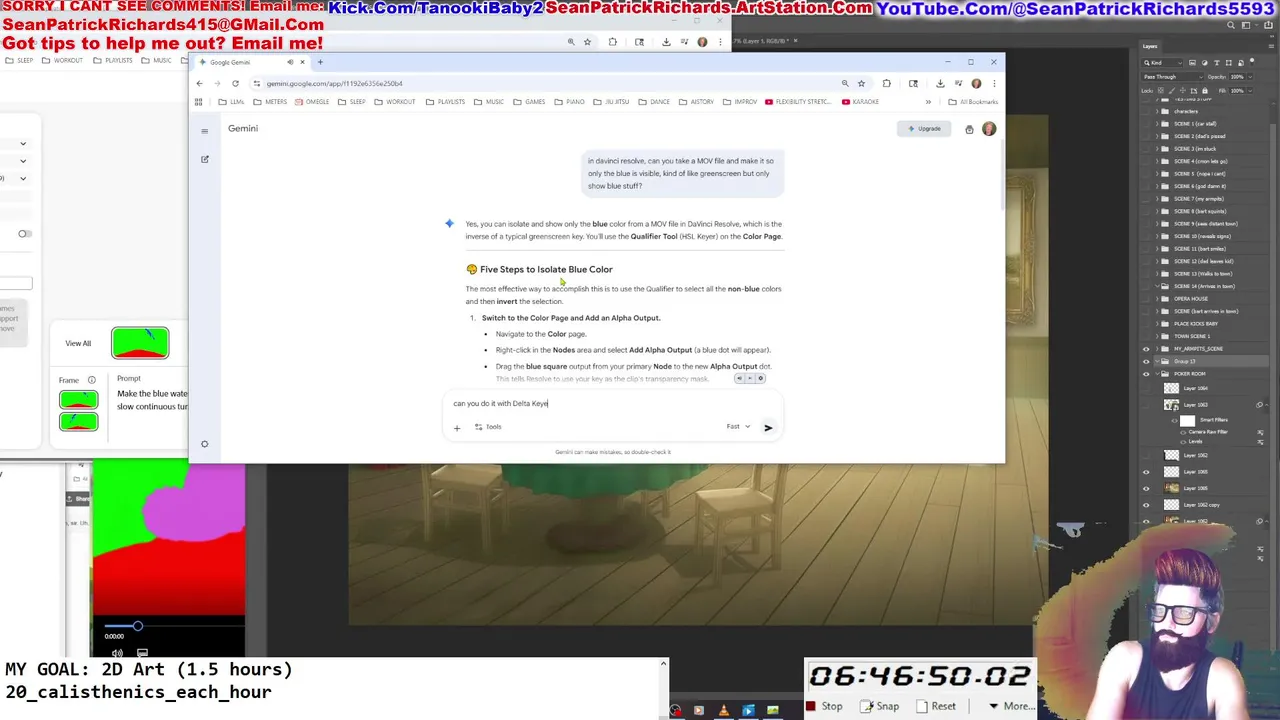
Task: Open browser extensions puzzle icon
Action: pos(886,83)
